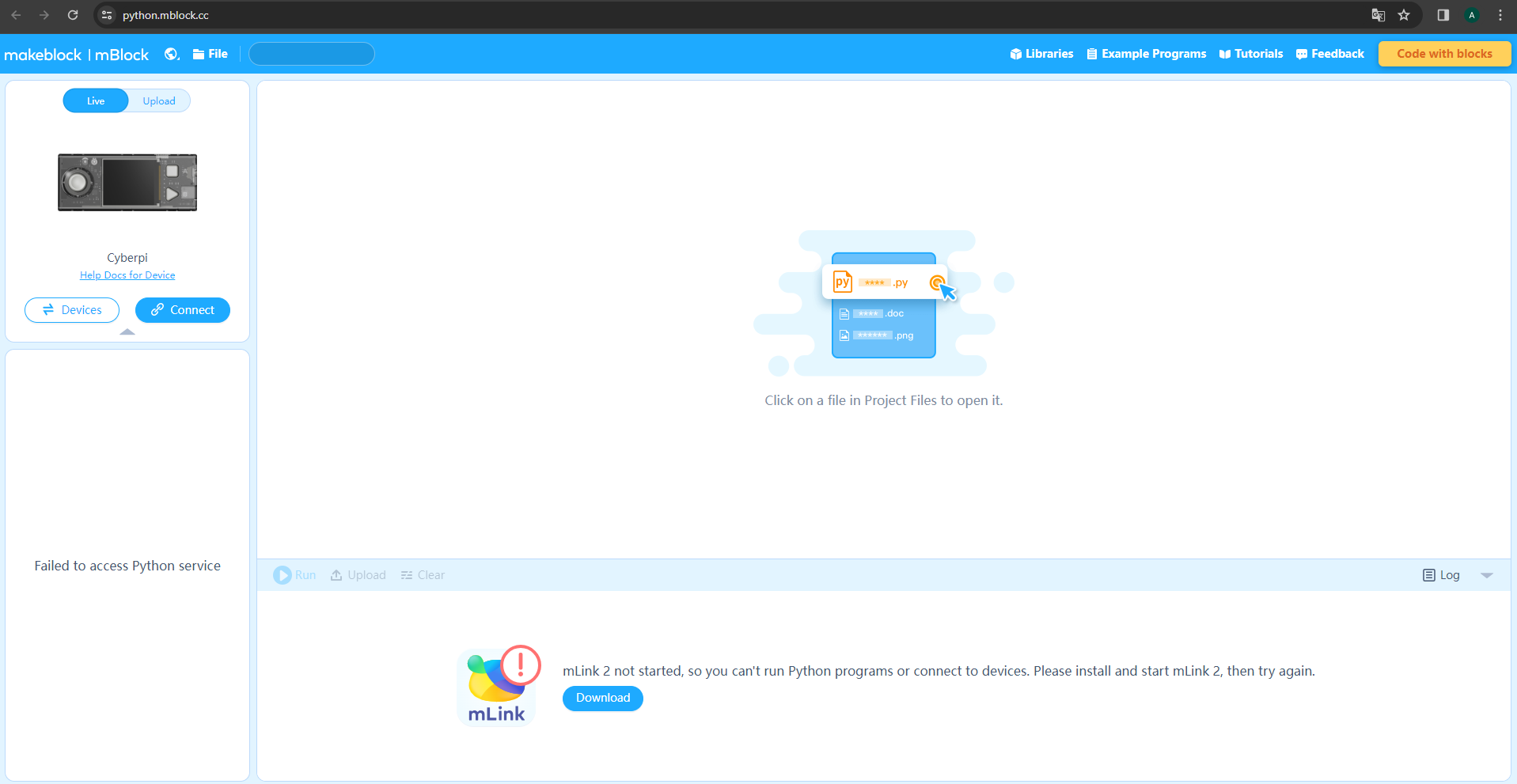Open Feedback

point(1330,54)
